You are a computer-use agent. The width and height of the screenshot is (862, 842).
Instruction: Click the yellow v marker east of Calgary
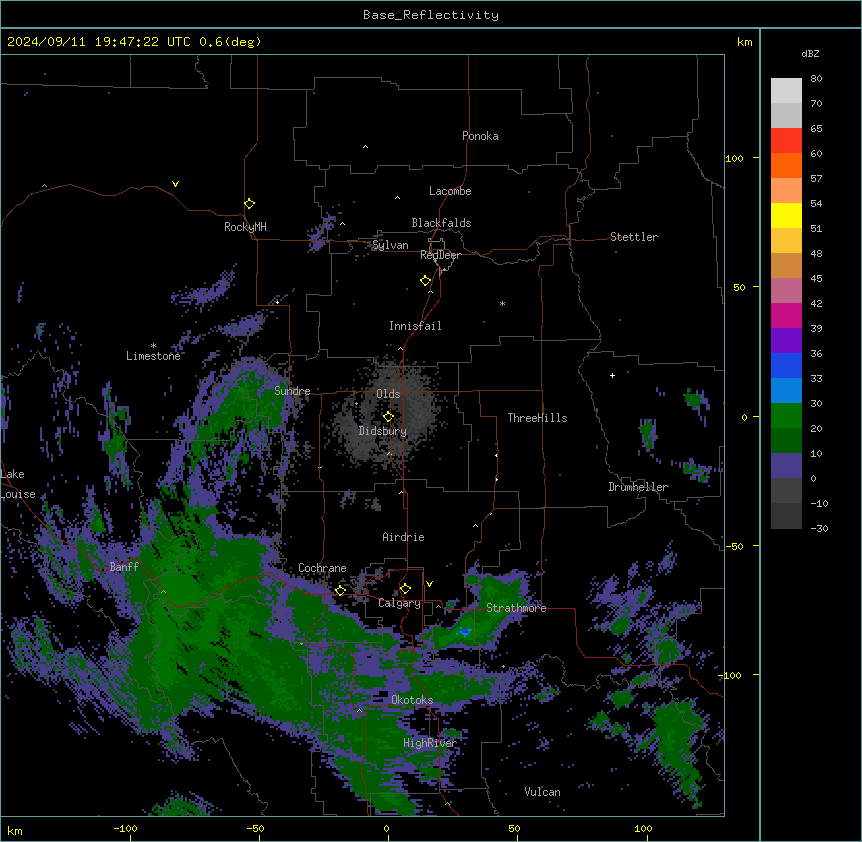[x=429, y=584]
